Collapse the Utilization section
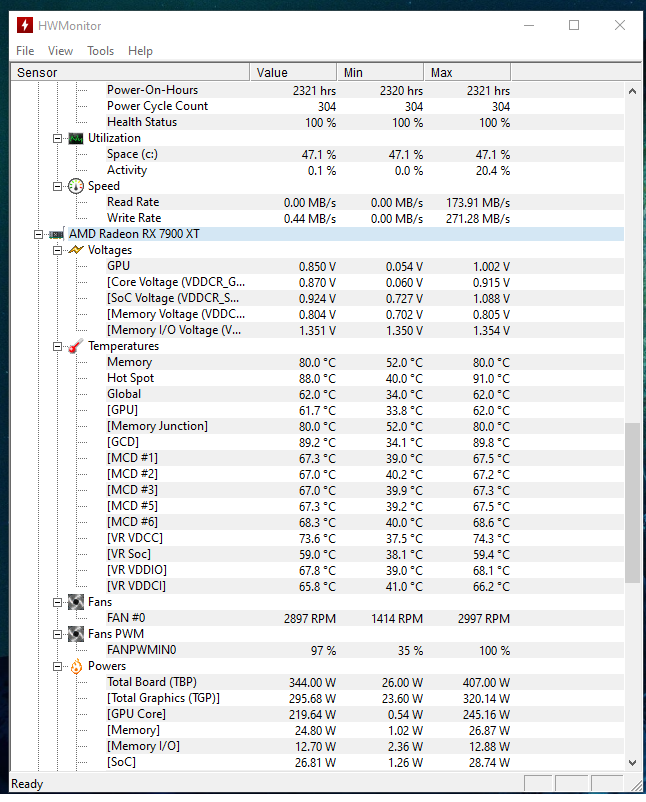 pos(57,138)
